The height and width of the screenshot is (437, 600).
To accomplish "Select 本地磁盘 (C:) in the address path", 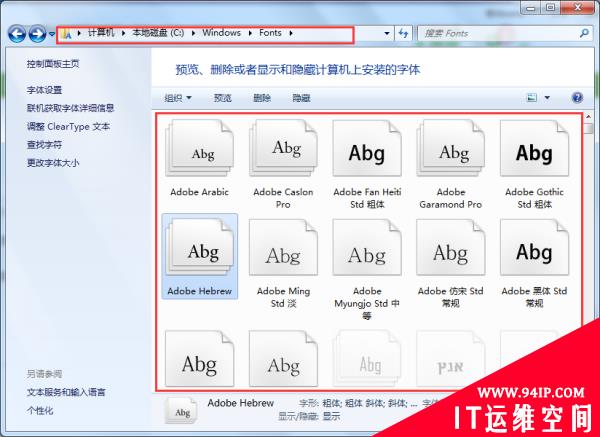I will point(158,33).
